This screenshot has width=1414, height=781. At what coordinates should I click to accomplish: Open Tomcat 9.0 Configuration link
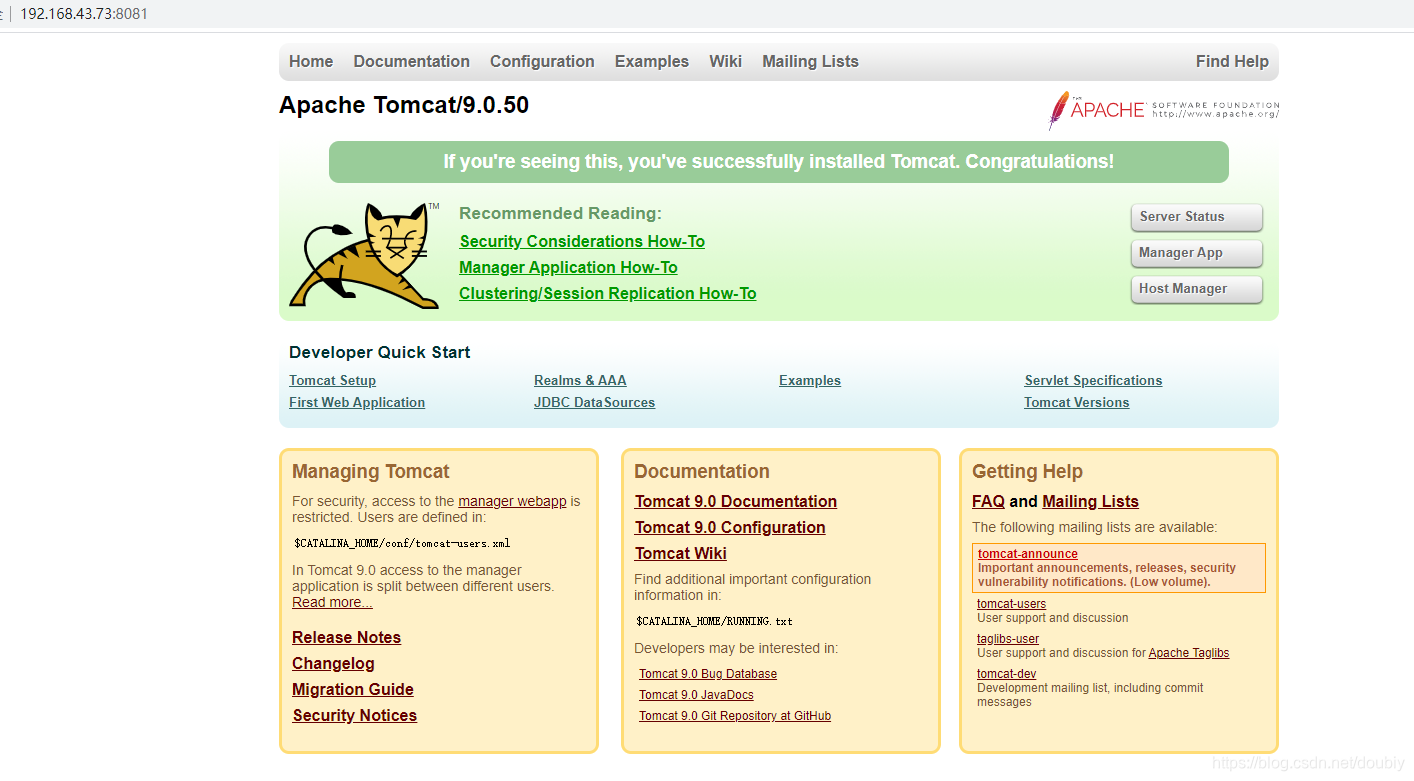coord(730,527)
